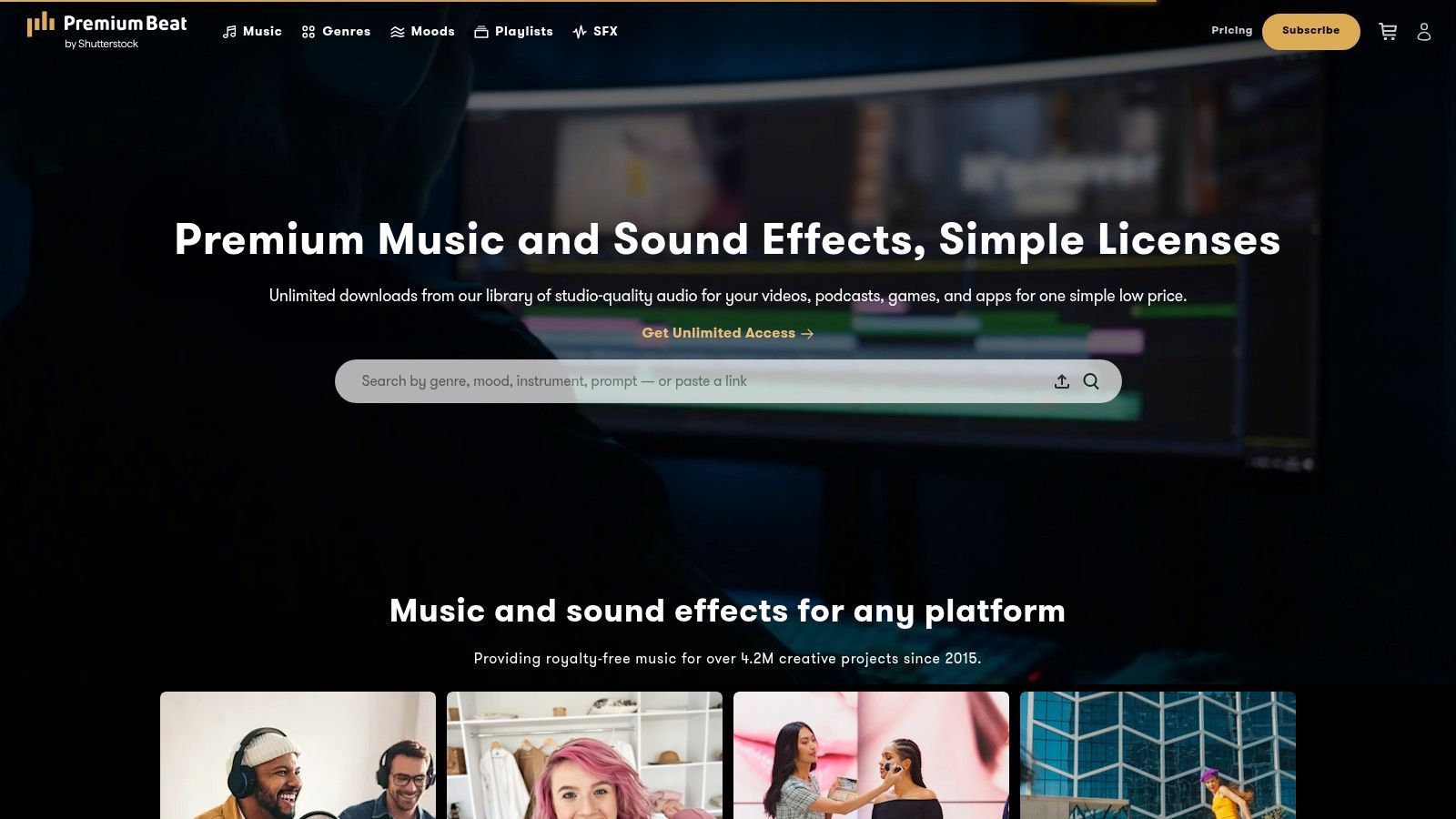Click the SFX waveform icon
Screen dimensions: 1456x819
tap(579, 31)
